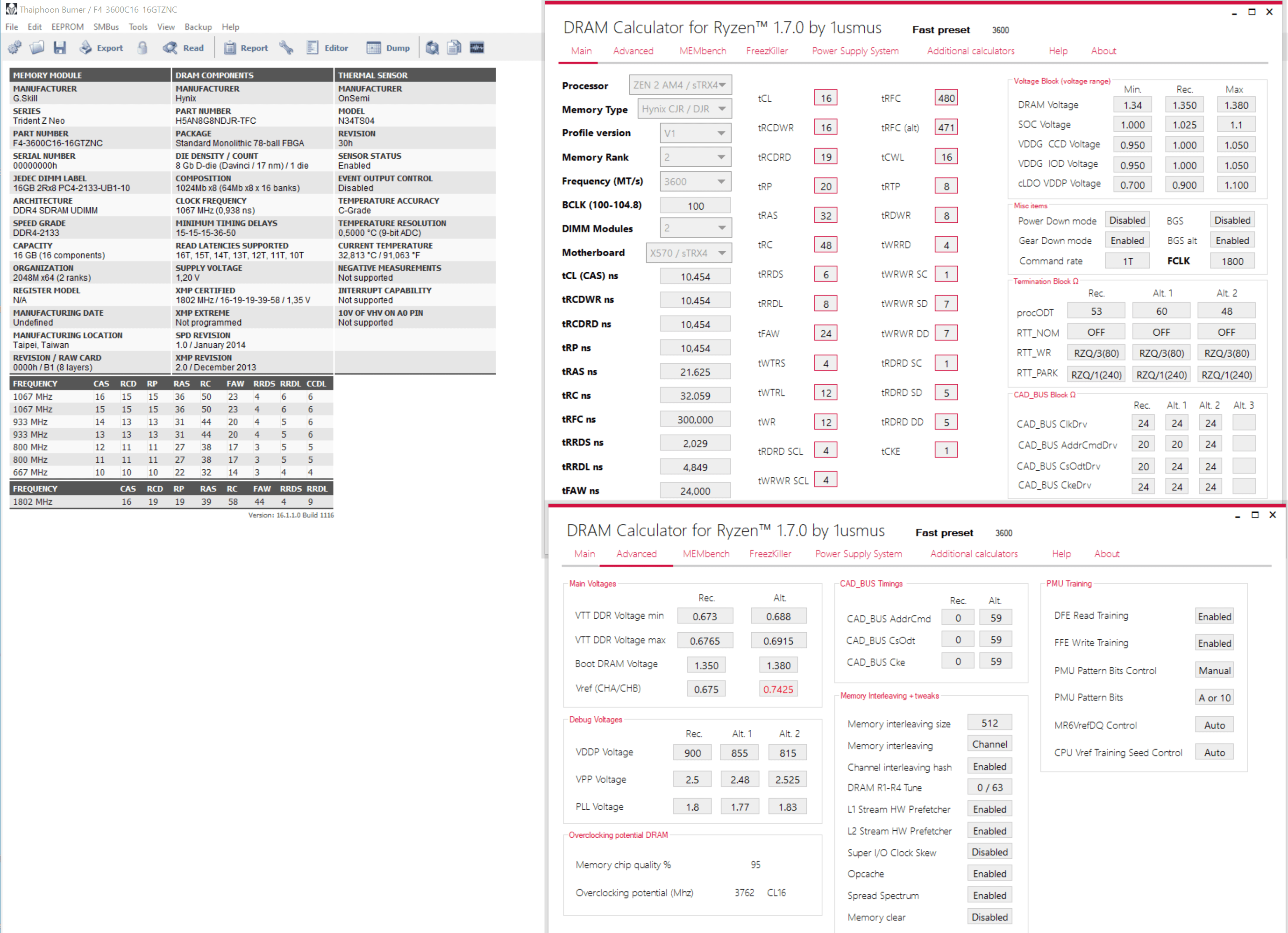This screenshot has width=1288, height=933.
Task: Open Tools menu in Thaiphoon Burner
Action: point(138,27)
